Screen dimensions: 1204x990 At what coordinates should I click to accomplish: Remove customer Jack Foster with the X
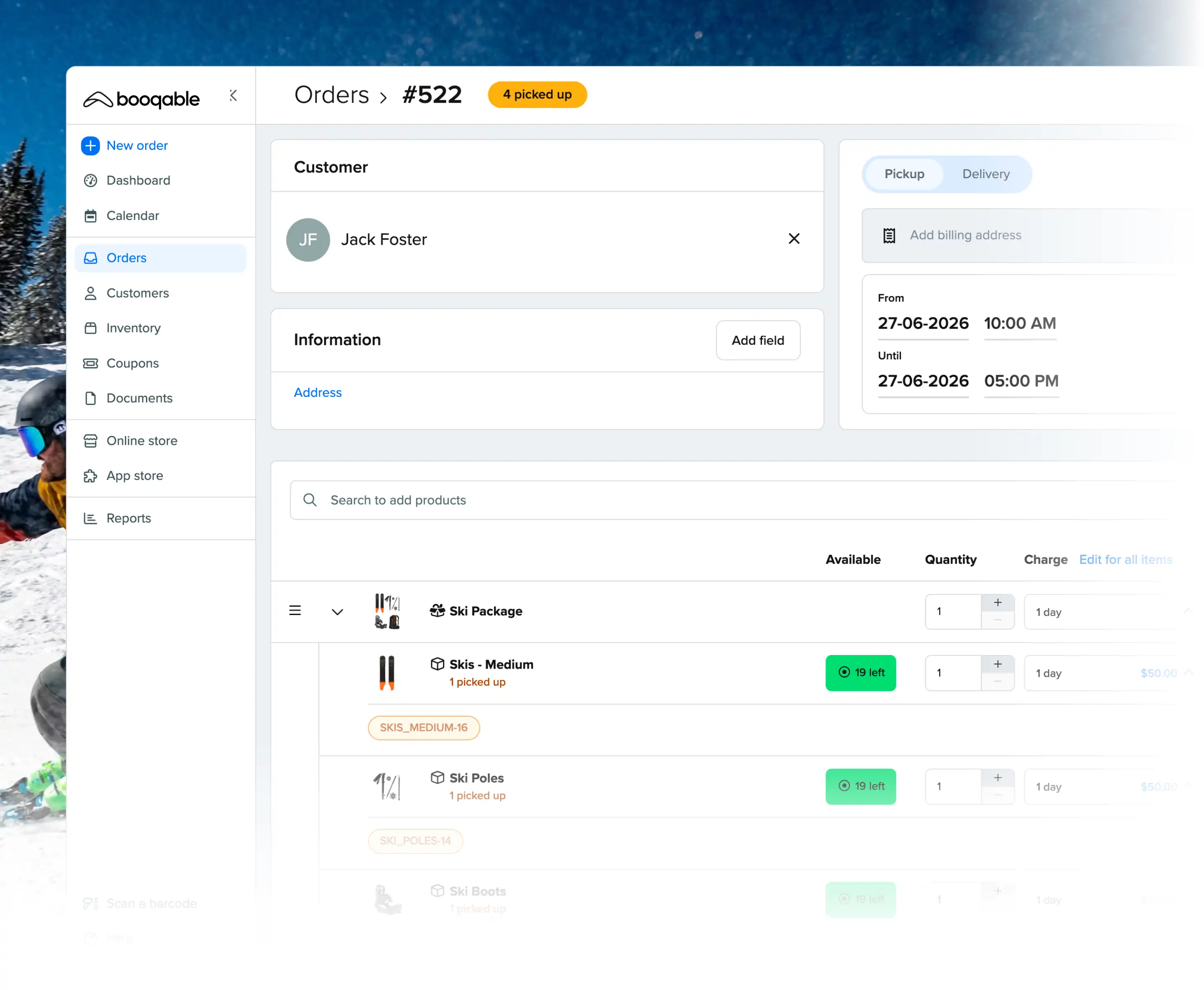[x=794, y=239]
